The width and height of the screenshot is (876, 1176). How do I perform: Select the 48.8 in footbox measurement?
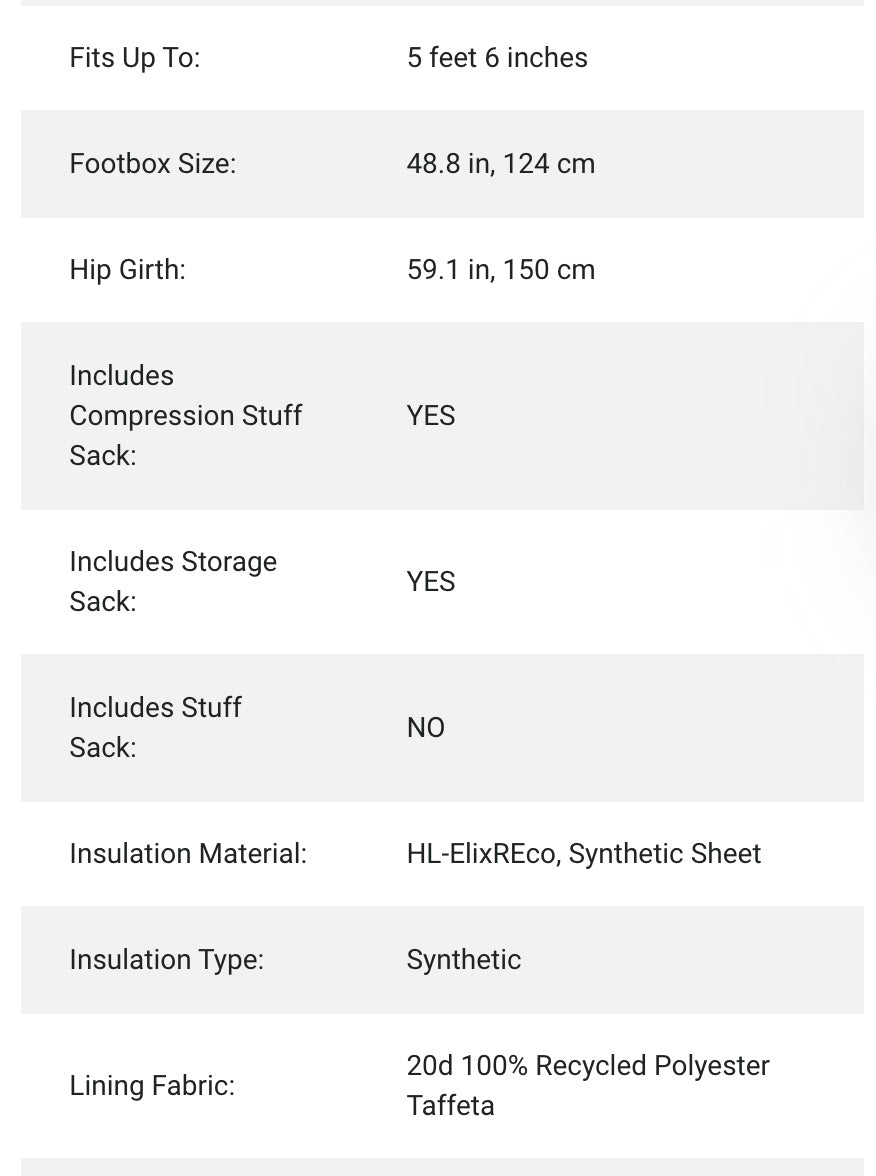pos(449,164)
